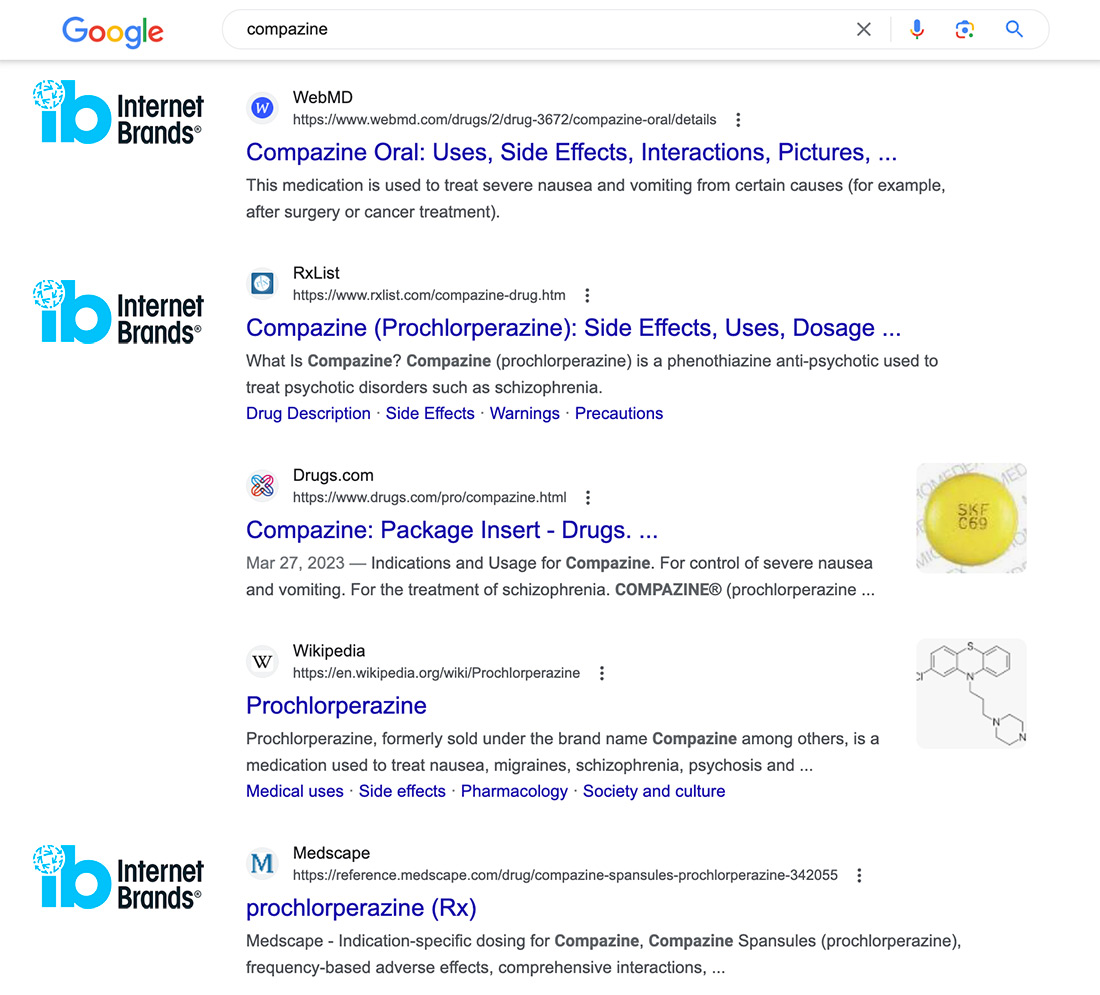
Task: Open the "prochlorperazine (Rx)" Medscape result
Action: [x=361, y=908]
